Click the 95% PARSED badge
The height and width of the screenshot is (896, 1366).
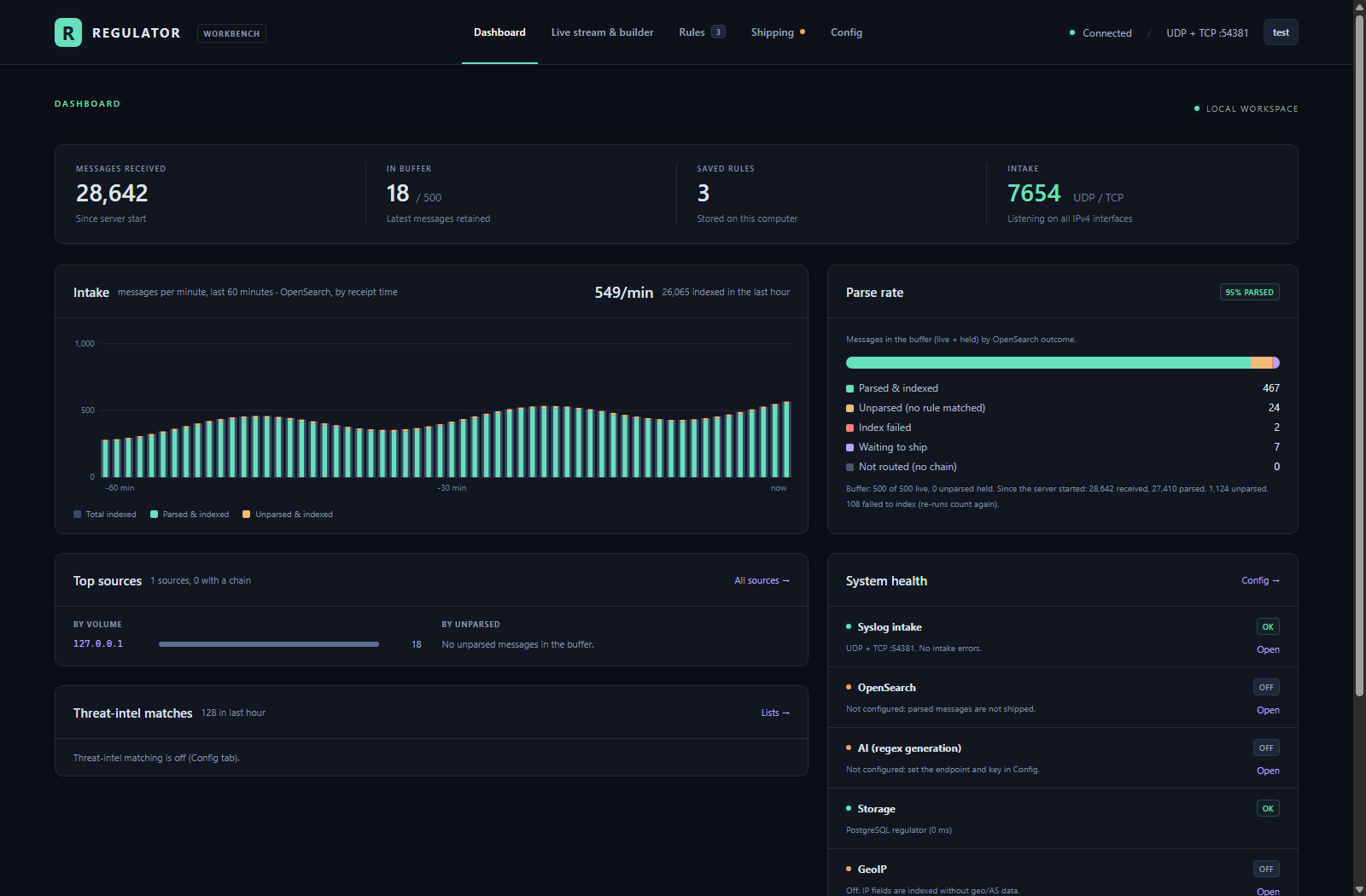tap(1249, 292)
